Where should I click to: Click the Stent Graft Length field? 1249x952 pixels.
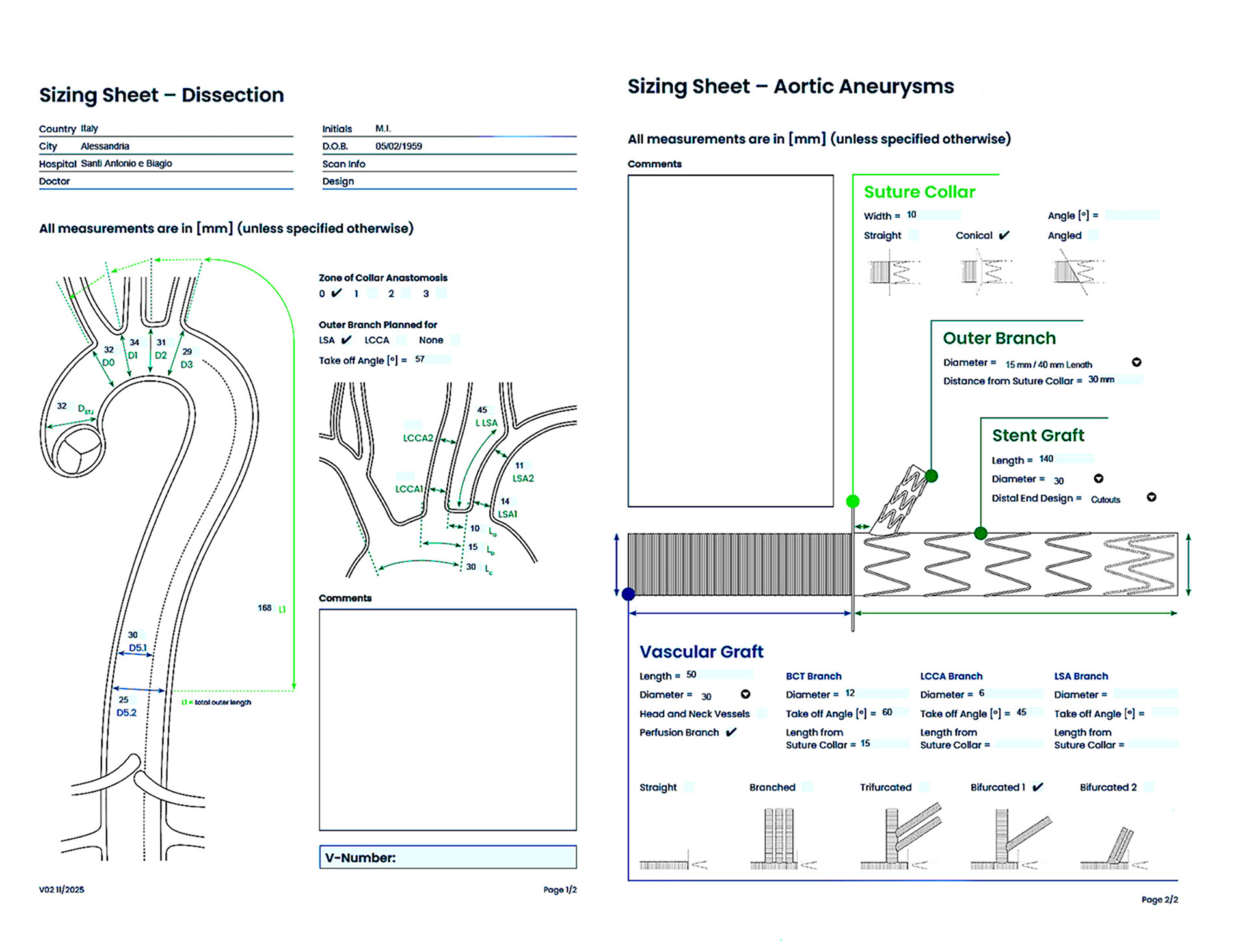pyautogui.click(x=1066, y=459)
